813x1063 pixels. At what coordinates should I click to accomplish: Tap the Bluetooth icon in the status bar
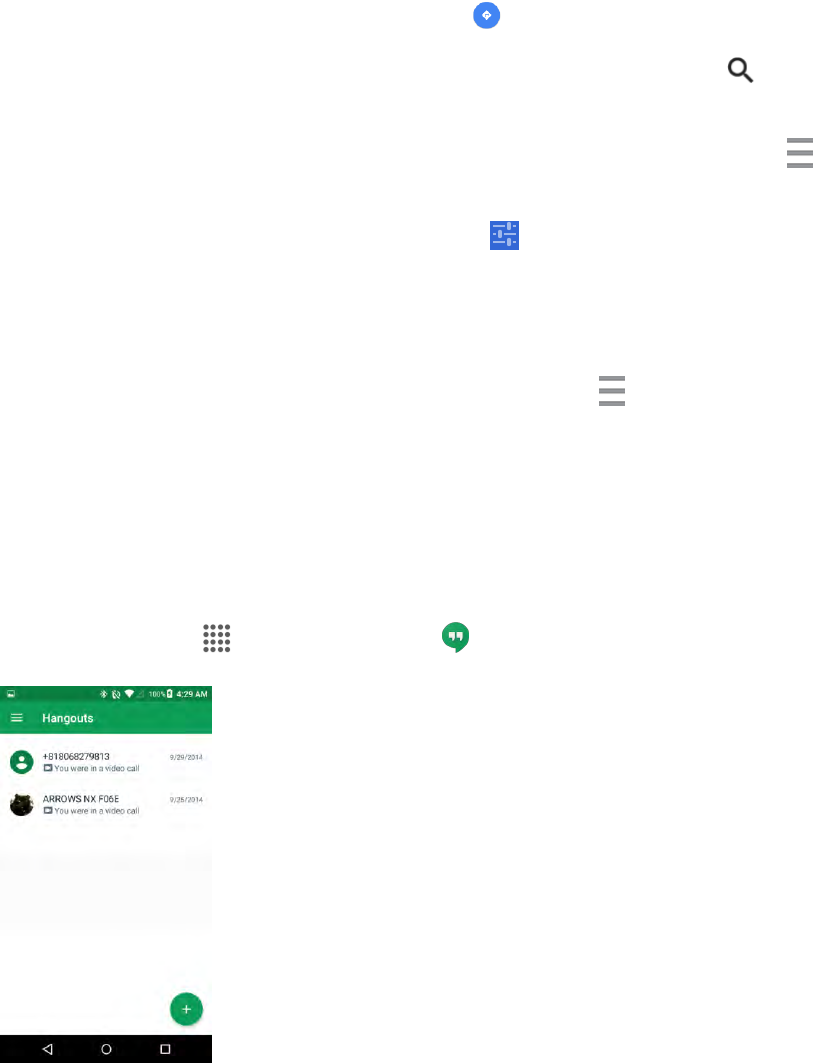(104, 694)
